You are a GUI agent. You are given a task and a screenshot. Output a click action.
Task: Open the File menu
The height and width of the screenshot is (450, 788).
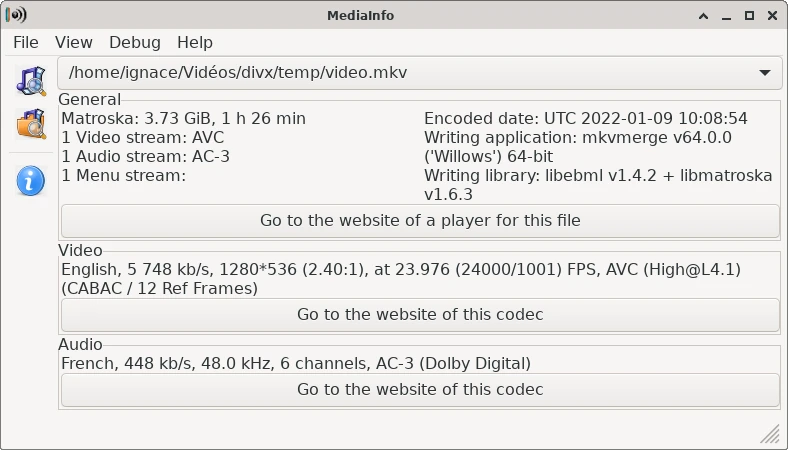click(26, 42)
